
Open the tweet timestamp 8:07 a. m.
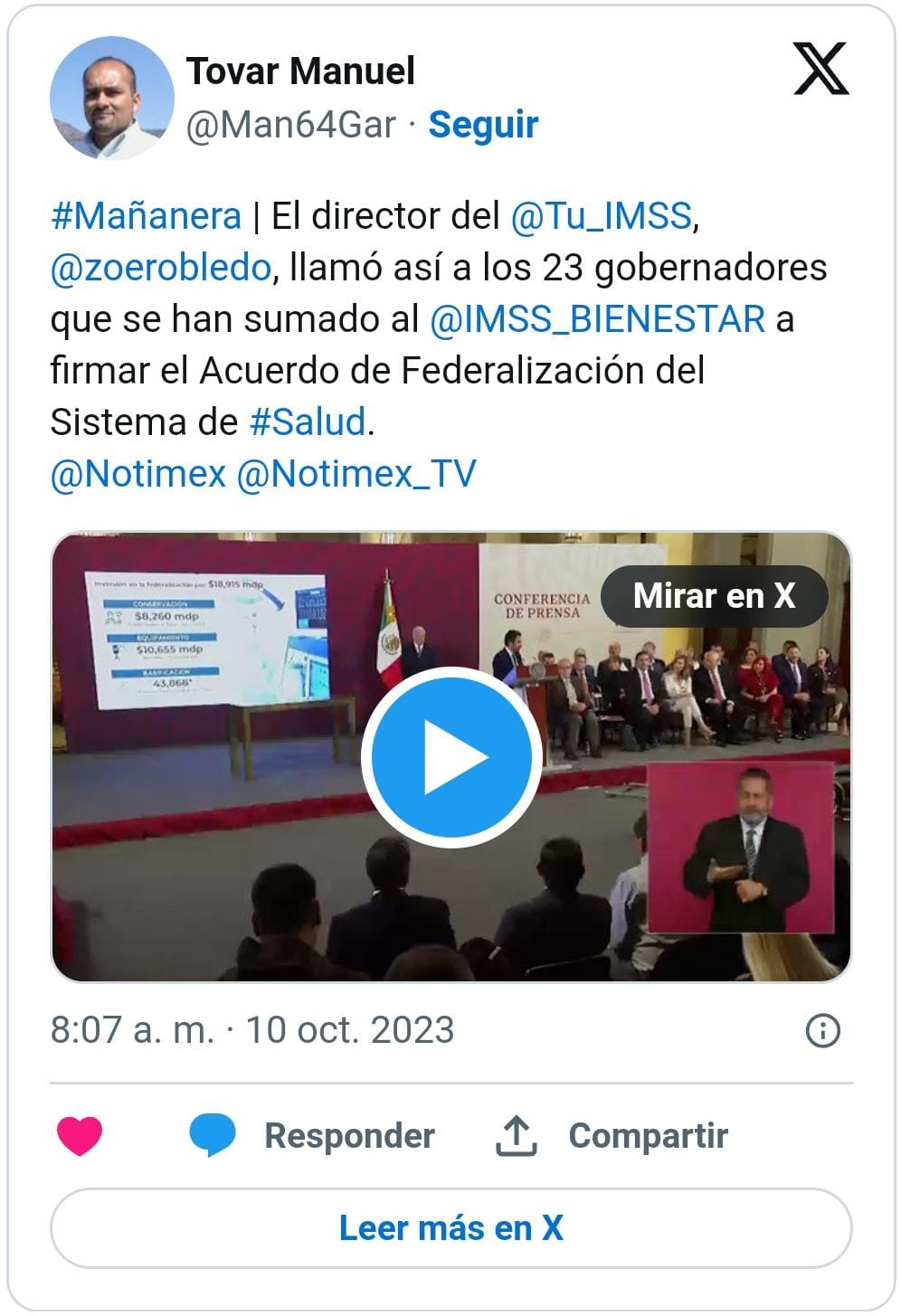[132, 1030]
